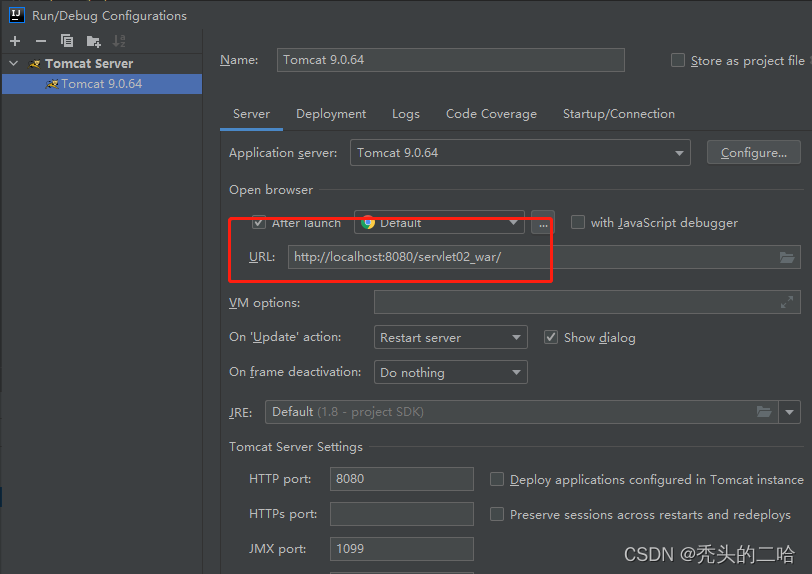Select the Tomcat 9.0.64 configuration item
Screen dimensions: 812x574
tap(102, 84)
